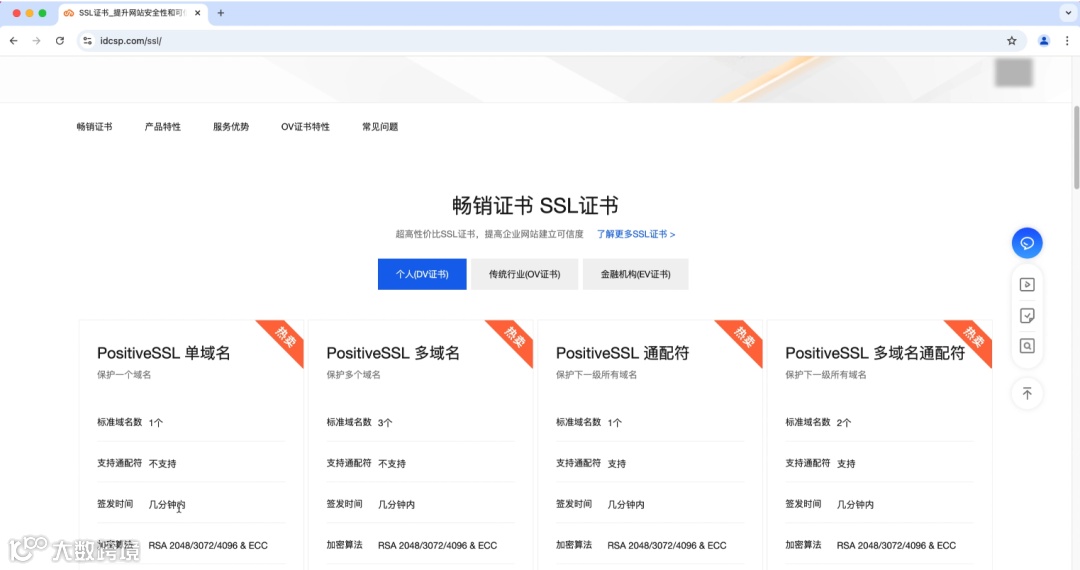The height and width of the screenshot is (570, 1080).
Task: Click the address bar URL idcsp.com/ssl/
Action: click(131, 41)
